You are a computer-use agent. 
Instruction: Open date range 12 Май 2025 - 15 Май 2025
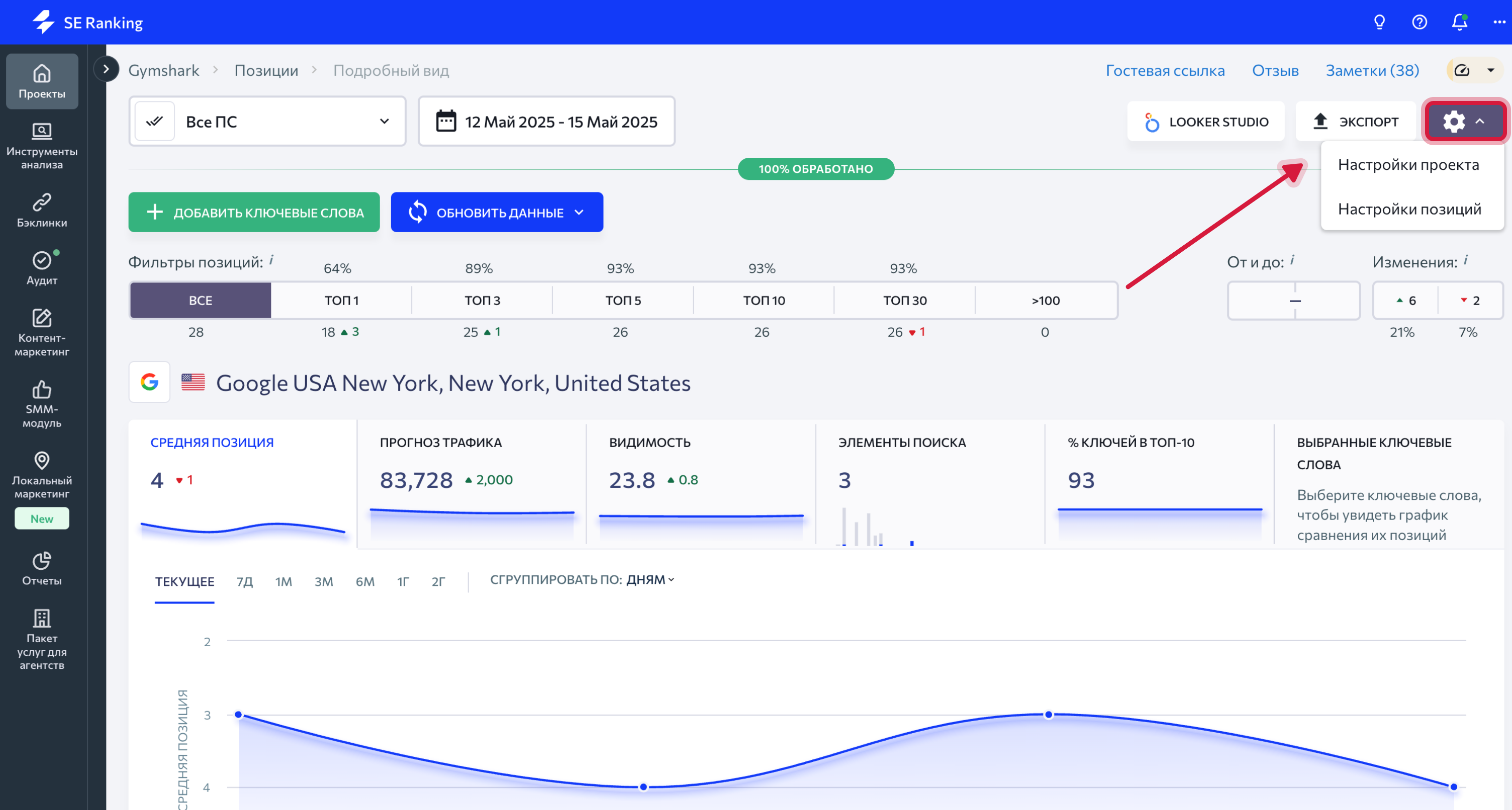tap(546, 122)
